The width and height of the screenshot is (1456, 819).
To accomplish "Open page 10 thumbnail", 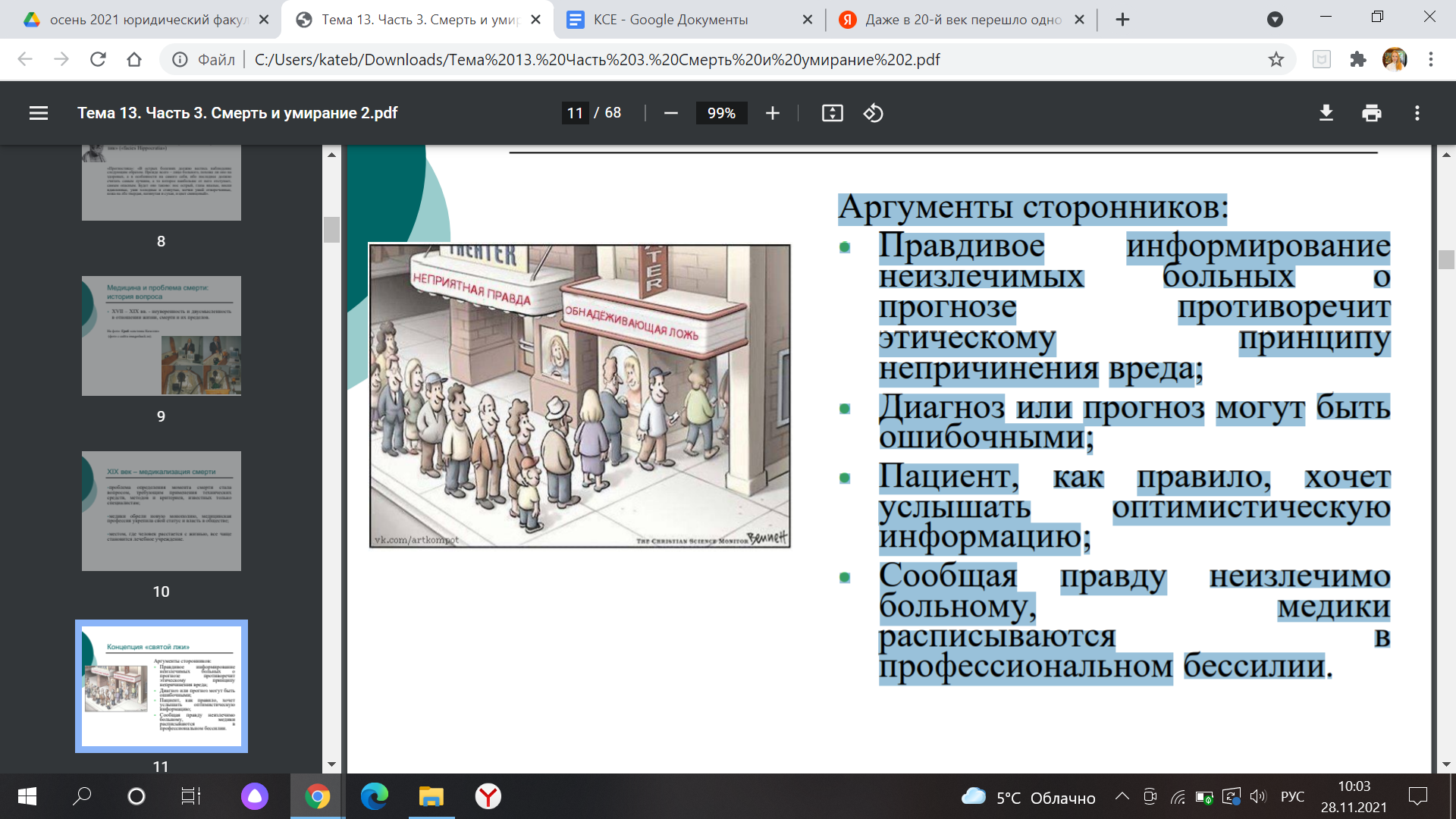I will [162, 511].
